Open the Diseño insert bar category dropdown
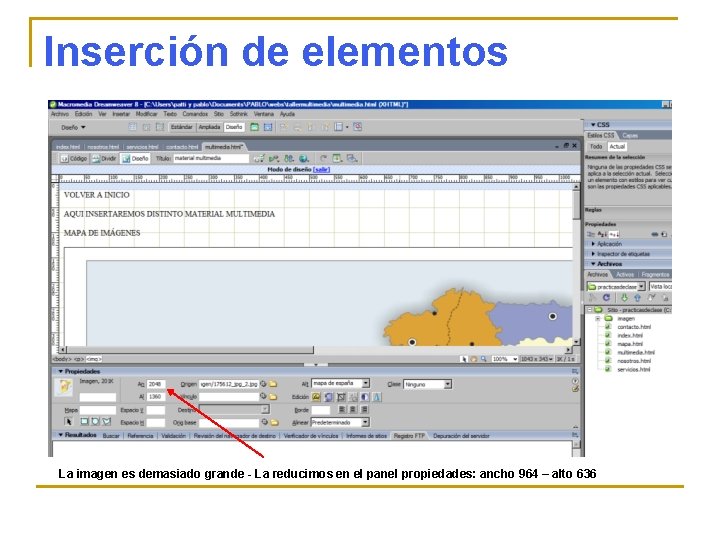 [73, 128]
